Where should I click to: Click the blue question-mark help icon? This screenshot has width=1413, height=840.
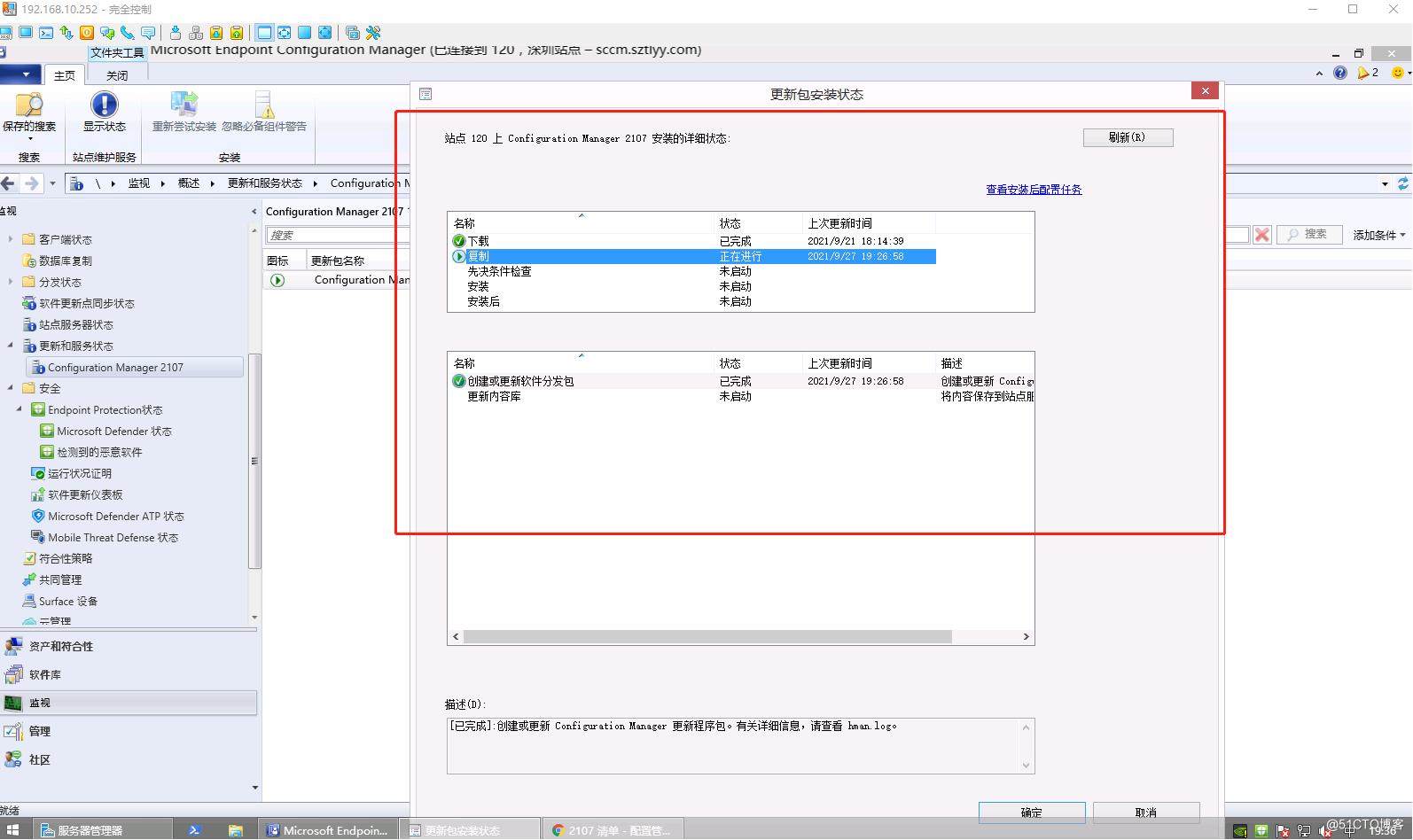tap(1340, 73)
